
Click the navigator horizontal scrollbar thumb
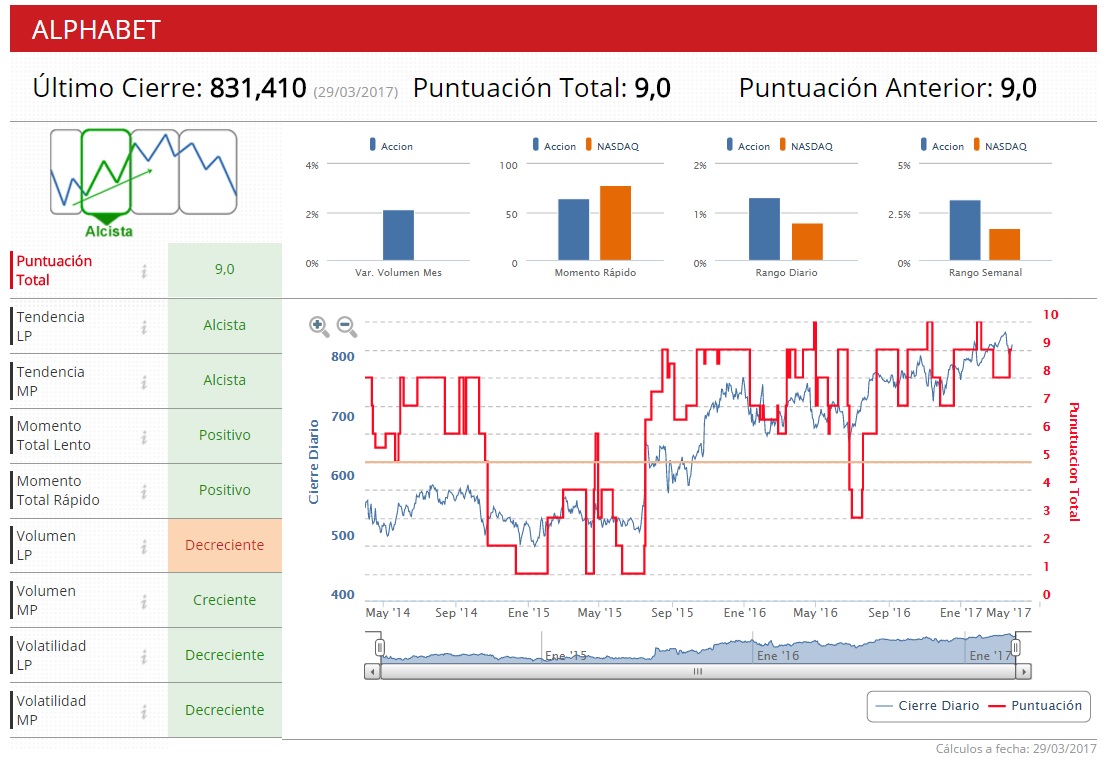698,672
